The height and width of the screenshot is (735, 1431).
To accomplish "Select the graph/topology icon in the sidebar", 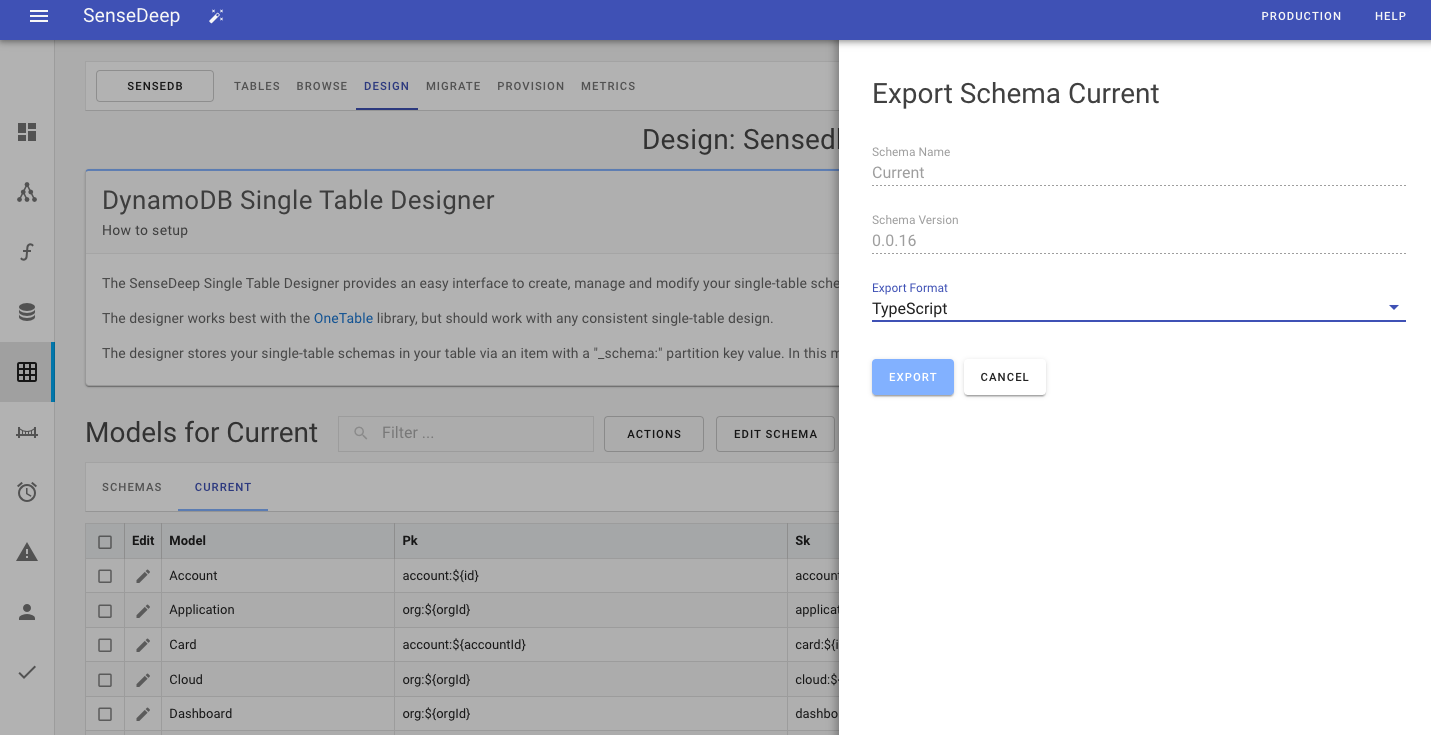I will (27, 192).
